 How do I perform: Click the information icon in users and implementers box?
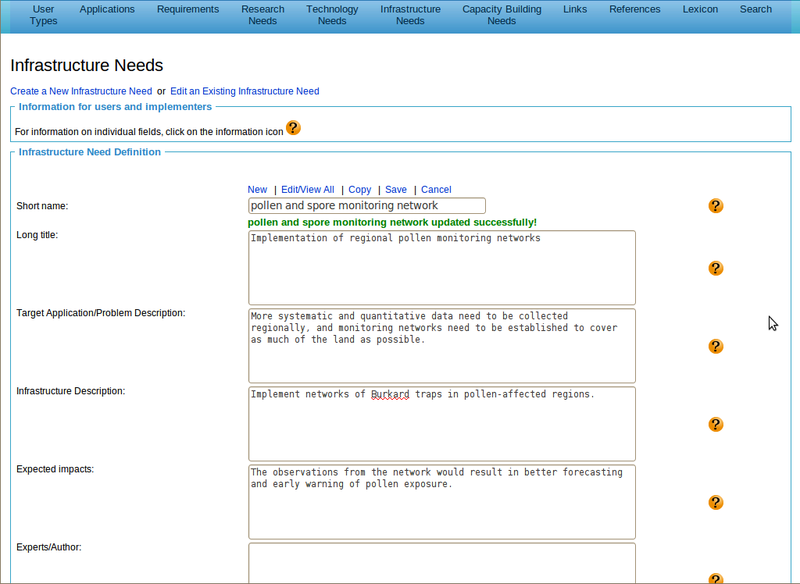pos(293,128)
